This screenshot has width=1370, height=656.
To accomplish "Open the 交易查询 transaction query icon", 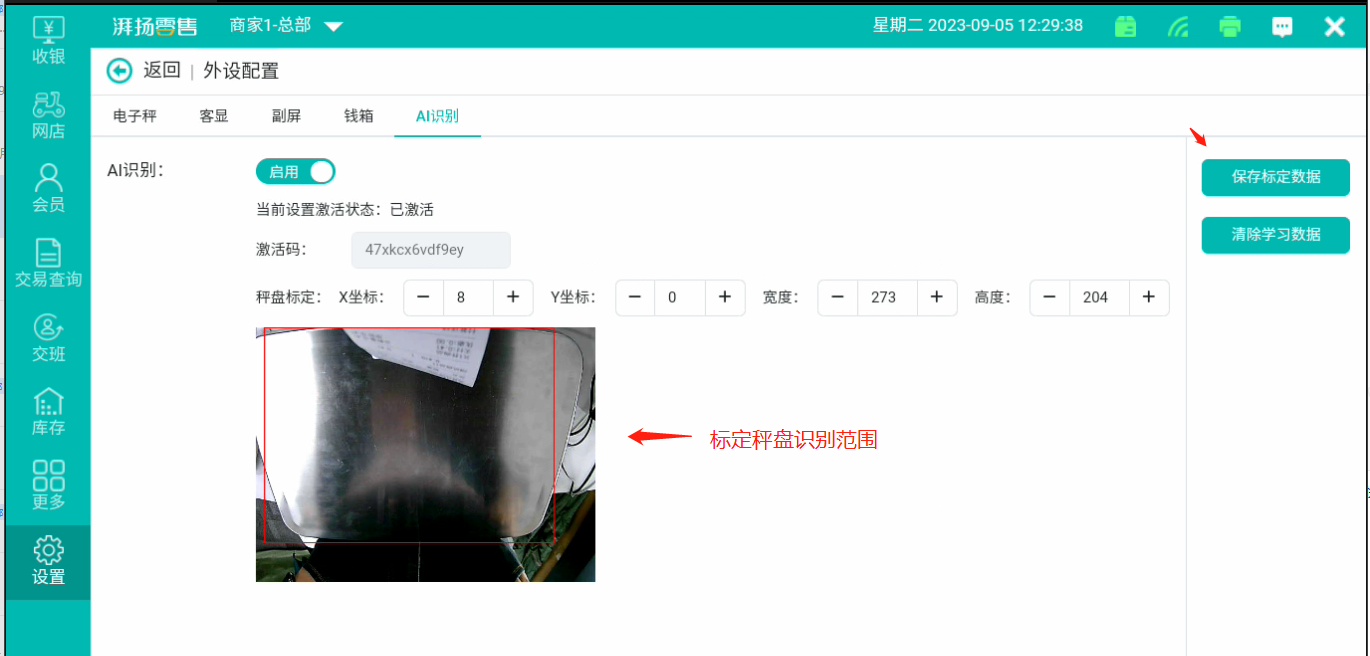I will click(48, 263).
